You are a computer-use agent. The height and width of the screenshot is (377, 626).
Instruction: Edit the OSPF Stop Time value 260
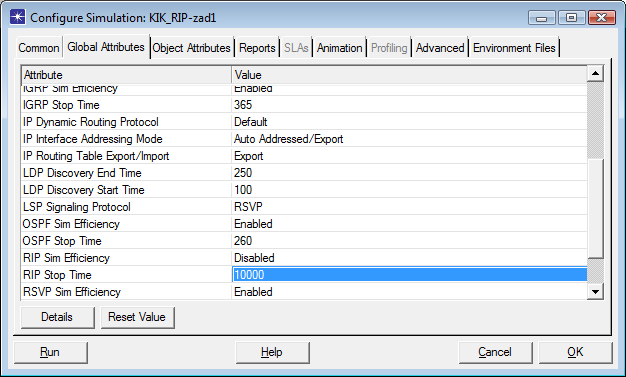[x=409, y=241]
